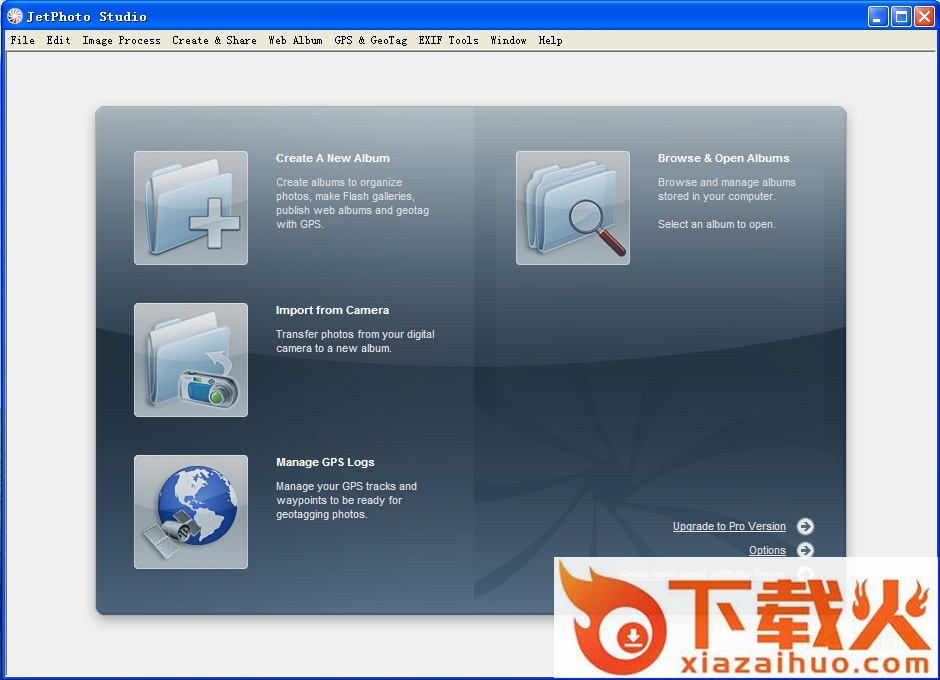Click the Manage GPS Logs heading
This screenshot has height=680, width=940.
point(325,462)
